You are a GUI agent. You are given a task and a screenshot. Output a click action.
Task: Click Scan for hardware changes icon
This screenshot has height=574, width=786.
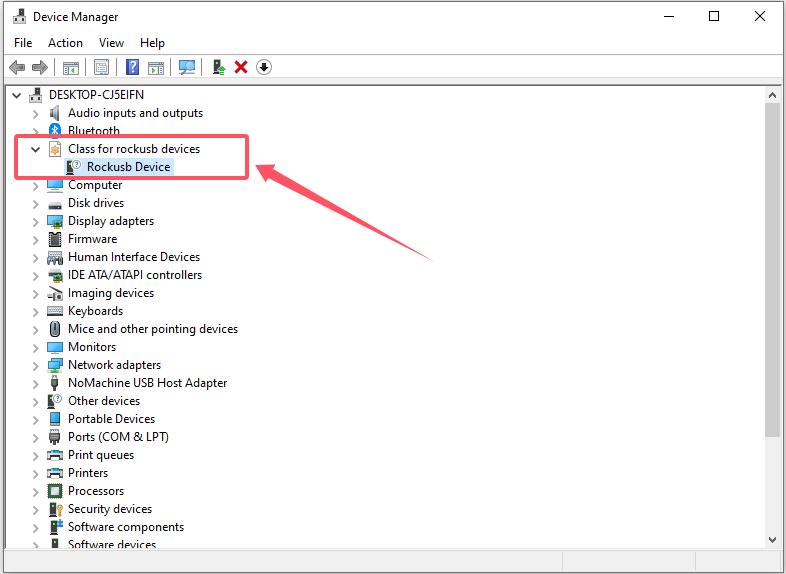(186, 67)
